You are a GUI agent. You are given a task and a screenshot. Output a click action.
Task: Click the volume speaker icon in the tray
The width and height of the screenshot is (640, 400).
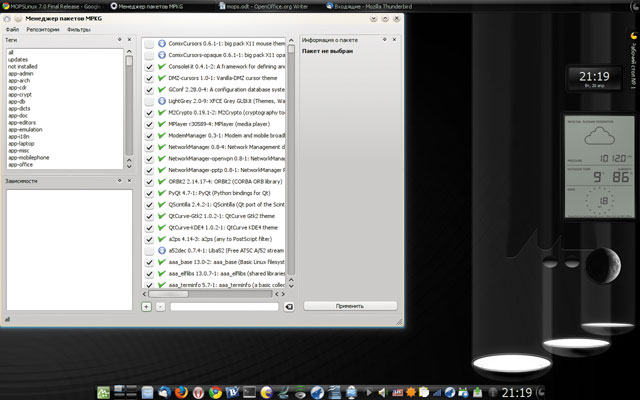pyautogui.click(x=382, y=393)
